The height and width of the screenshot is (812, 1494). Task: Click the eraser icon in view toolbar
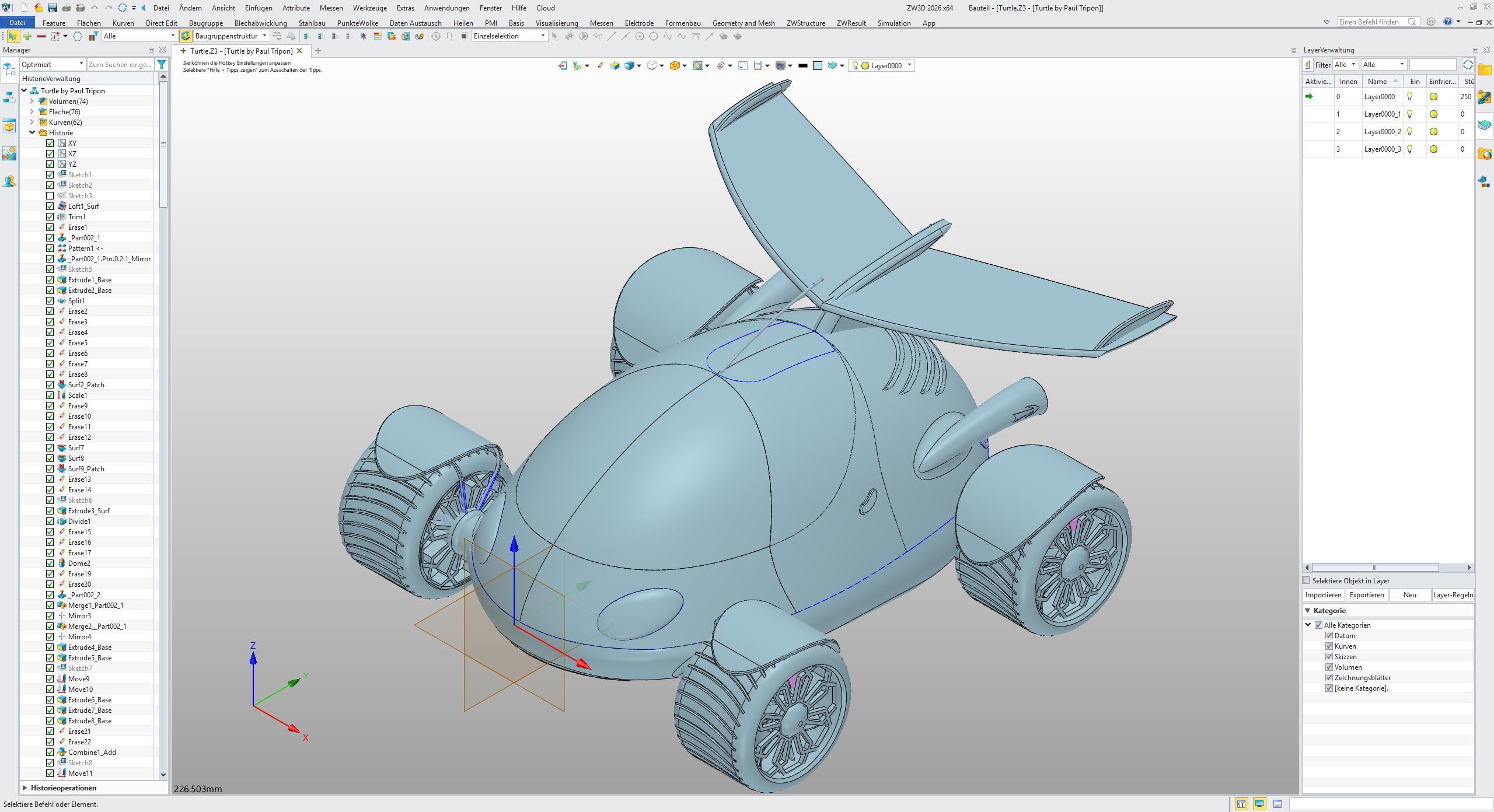pyautogui.click(x=601, y=65)
